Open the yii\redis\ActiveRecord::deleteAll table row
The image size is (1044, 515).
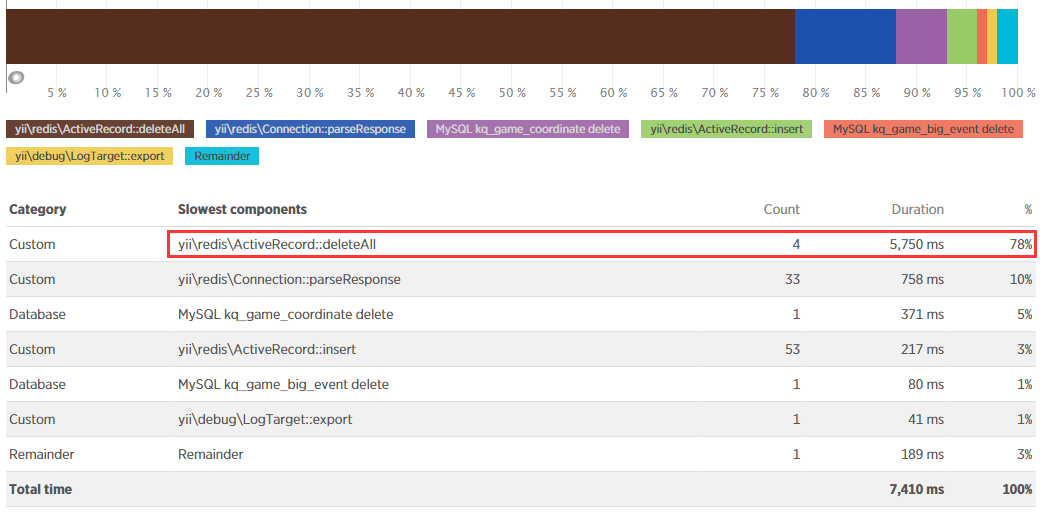coord(521,245)
